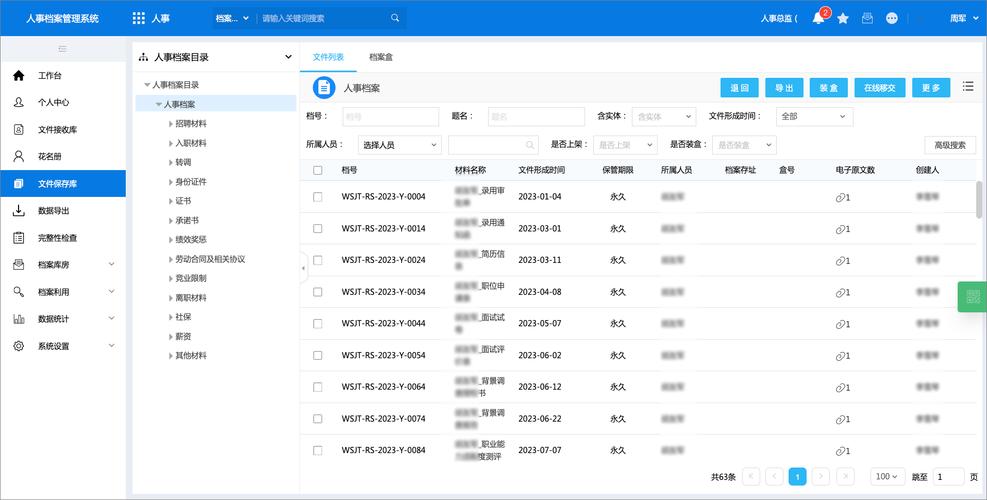Open 个人中心 in sidebar

(x=63, y=102)
